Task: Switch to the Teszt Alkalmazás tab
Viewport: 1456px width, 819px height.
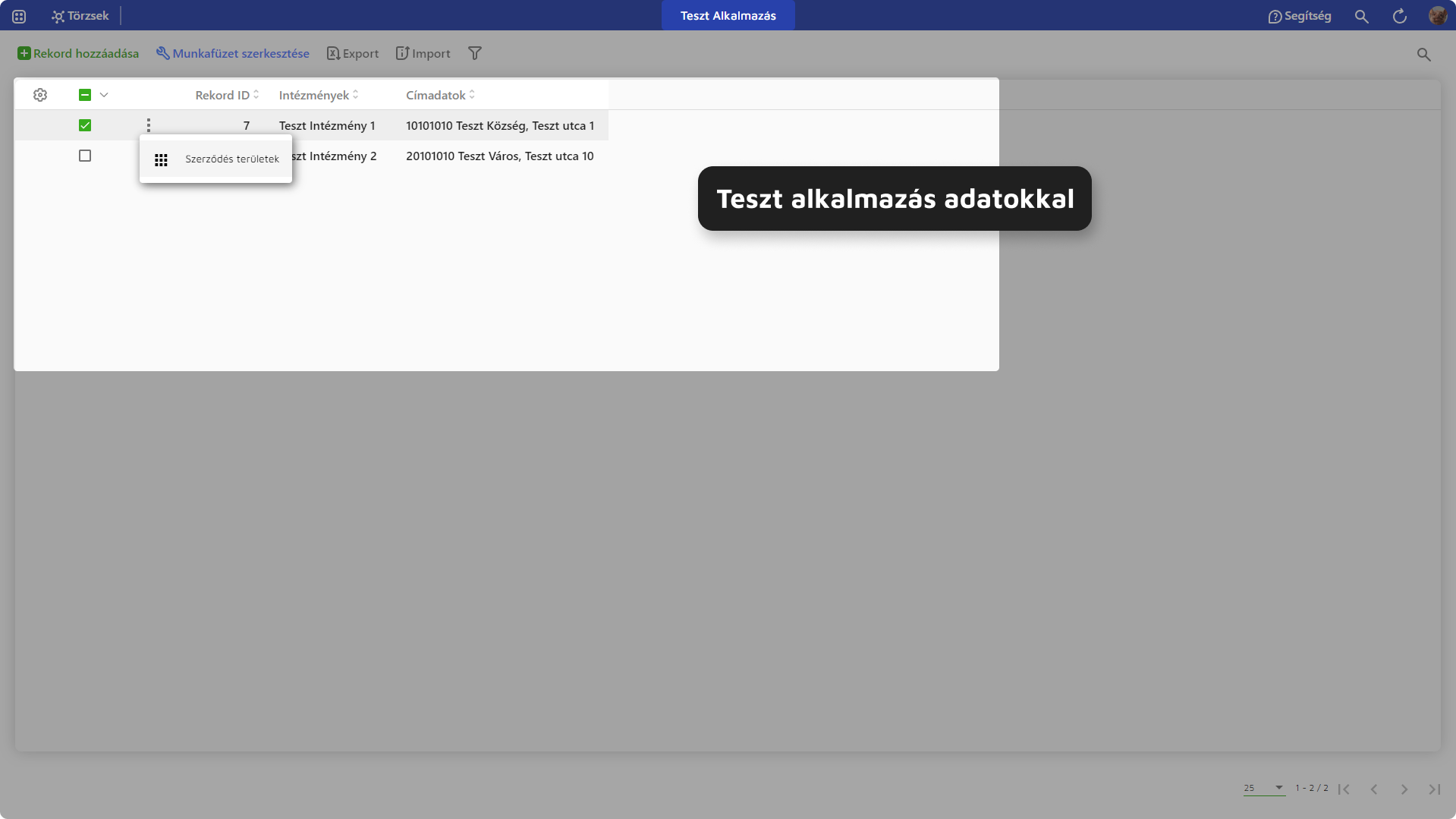Action: (728, 16)
